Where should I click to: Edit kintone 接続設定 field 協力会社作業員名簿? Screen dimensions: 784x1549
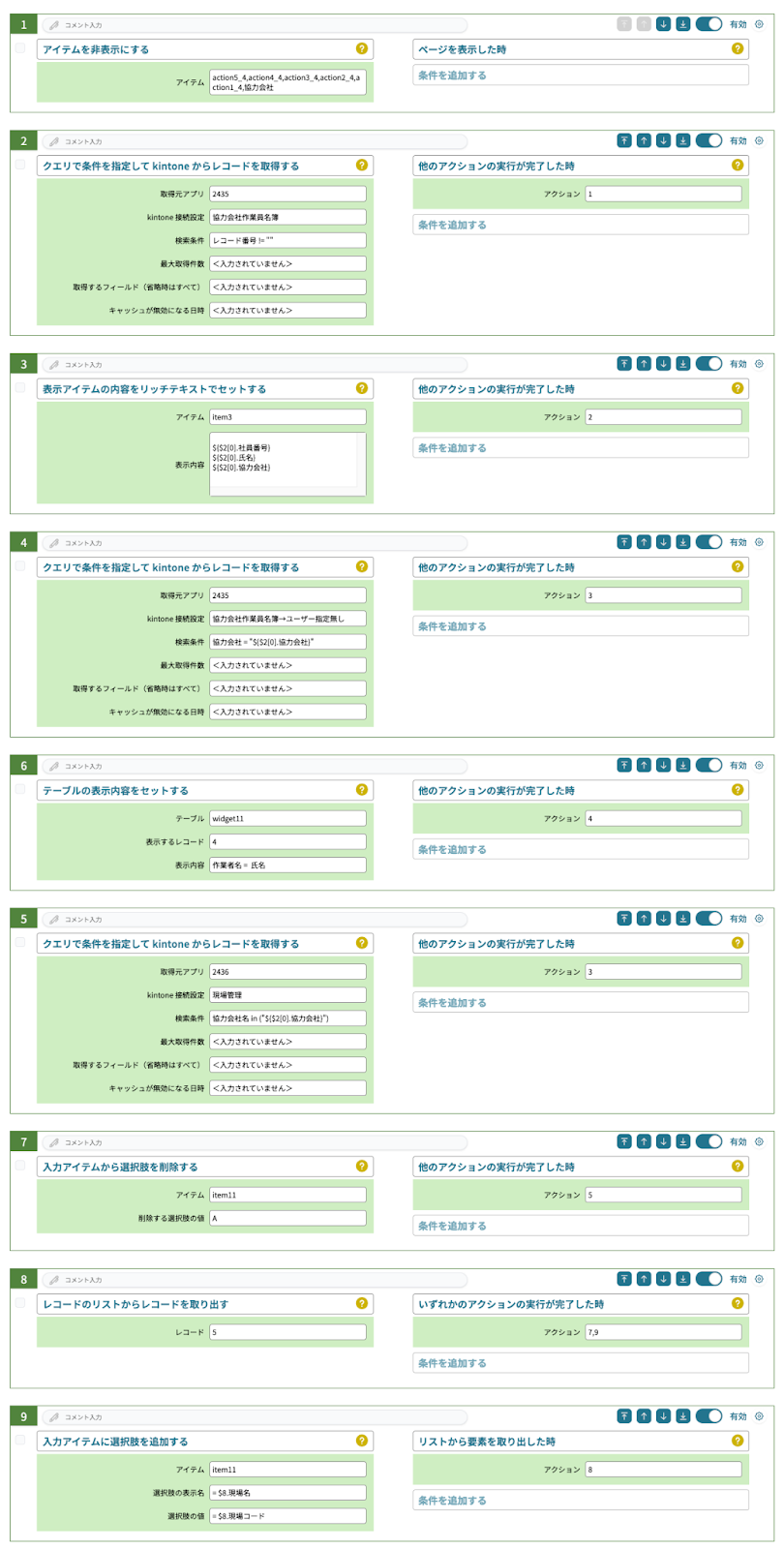click(287, 217)
